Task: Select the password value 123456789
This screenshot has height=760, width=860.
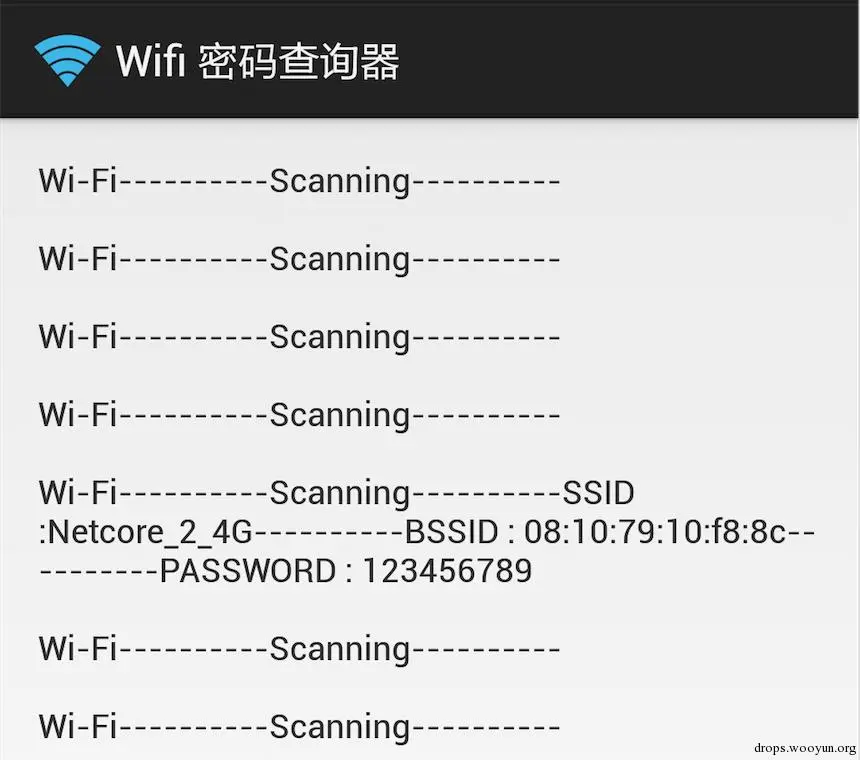Action: tap(447, 571)
